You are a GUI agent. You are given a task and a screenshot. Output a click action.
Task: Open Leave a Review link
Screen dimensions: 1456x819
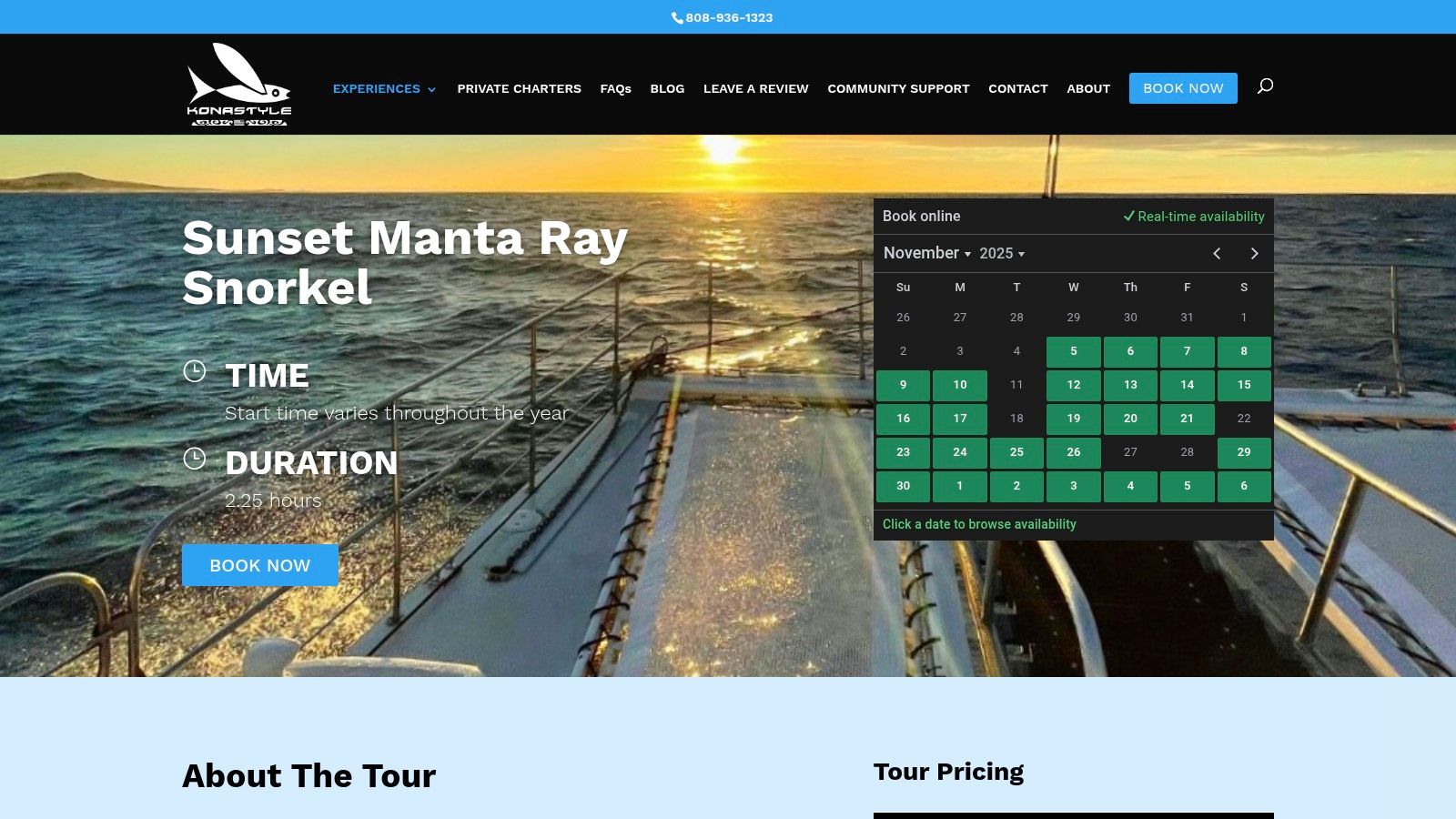tap(755, 89)
